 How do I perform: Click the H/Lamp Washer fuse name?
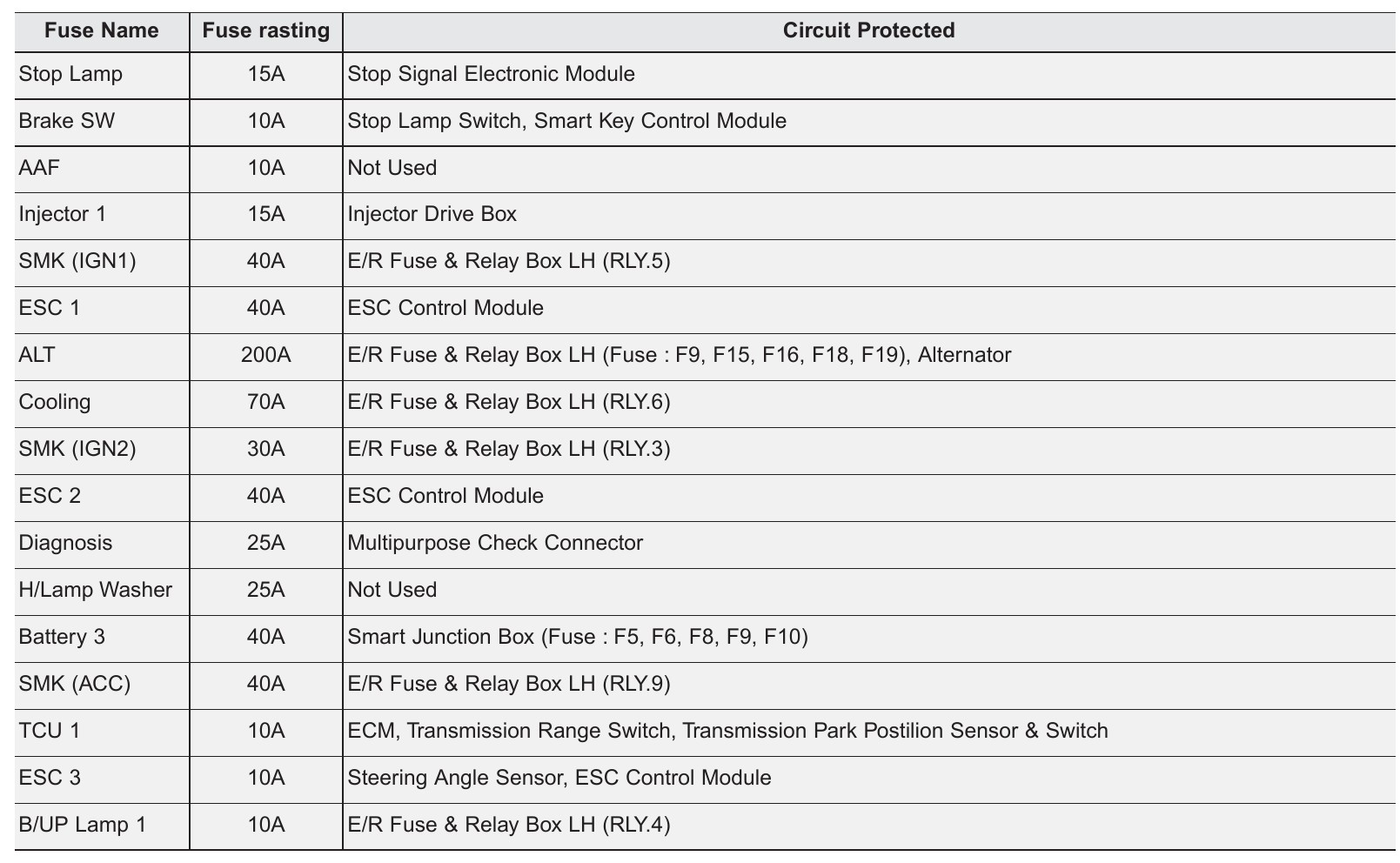click(96, 590)
